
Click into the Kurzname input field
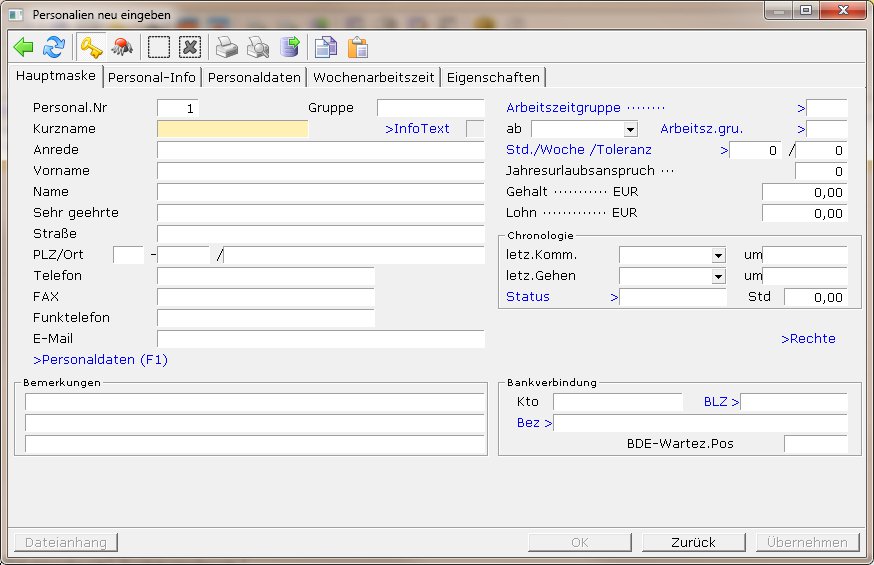click(232, 129)
